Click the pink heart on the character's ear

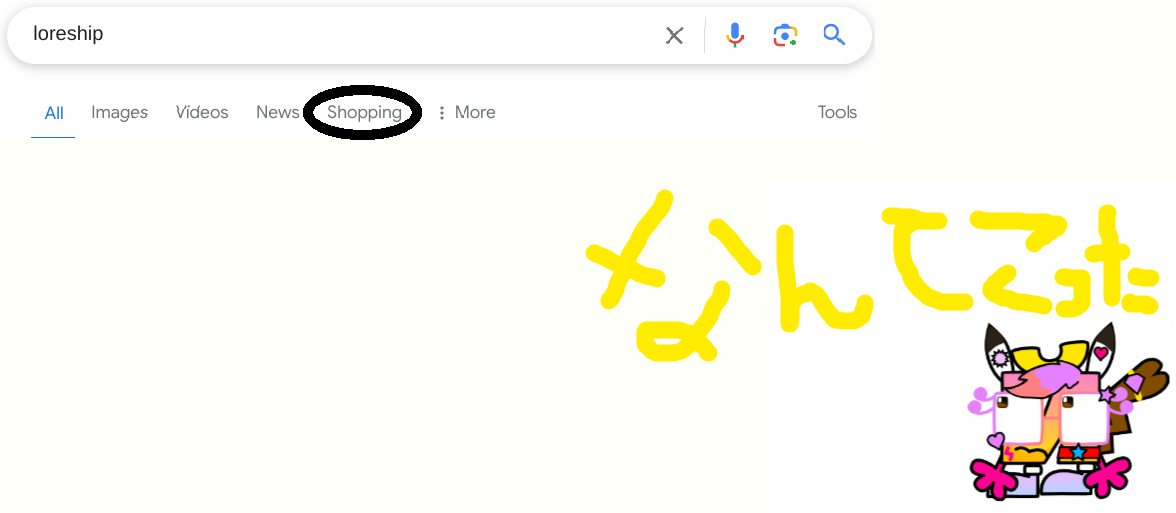tap(1100, 351)
